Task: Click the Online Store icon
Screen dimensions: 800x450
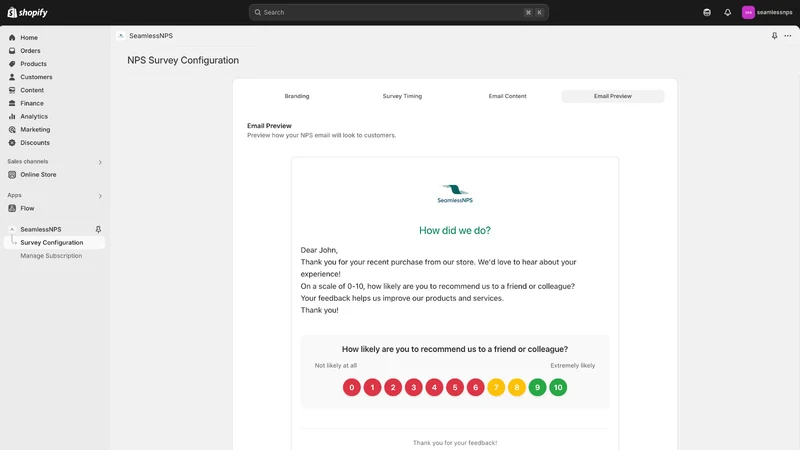Action: [x=12, y=174]
